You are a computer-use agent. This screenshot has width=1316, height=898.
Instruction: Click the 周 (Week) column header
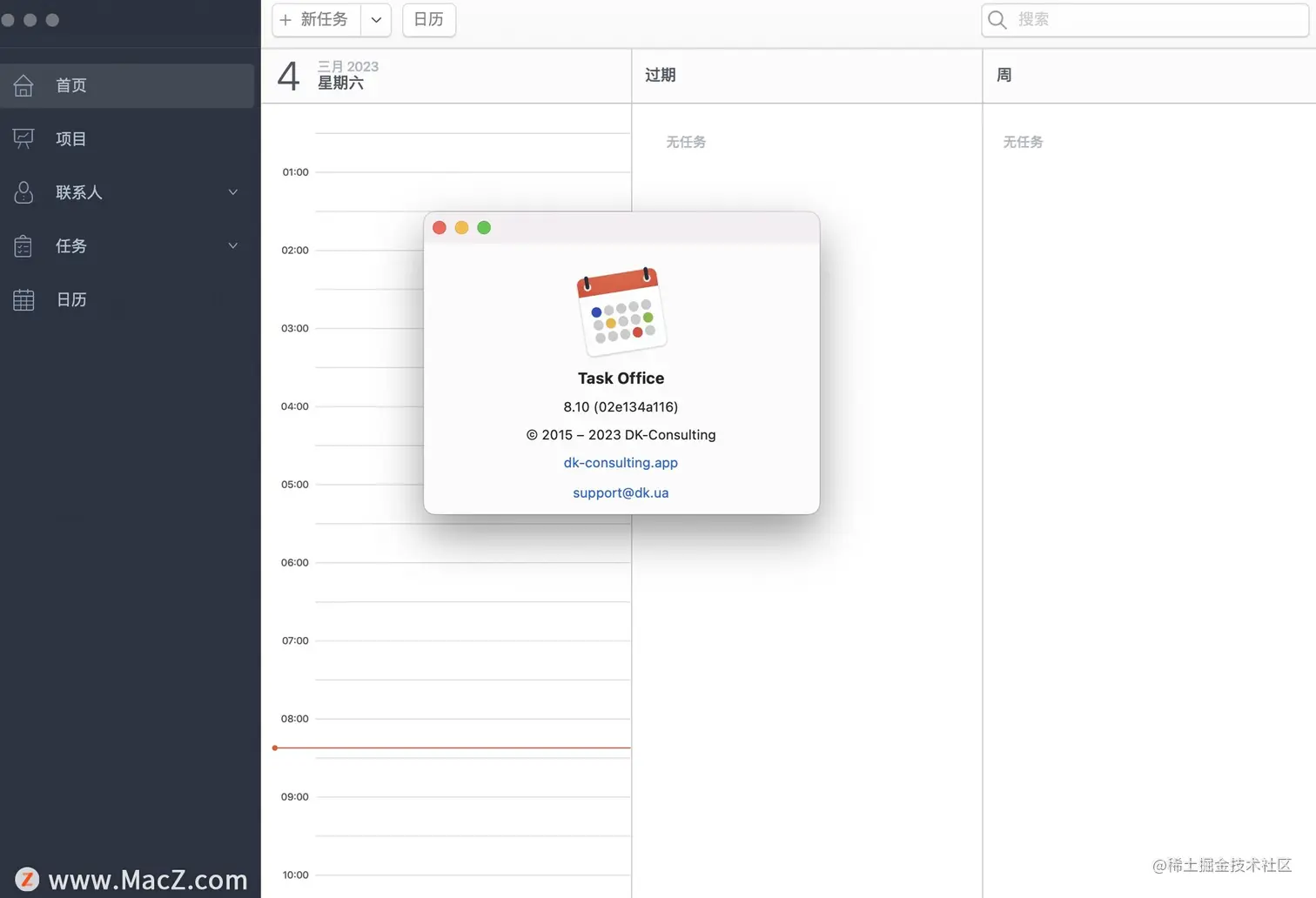click(1004, 75)
